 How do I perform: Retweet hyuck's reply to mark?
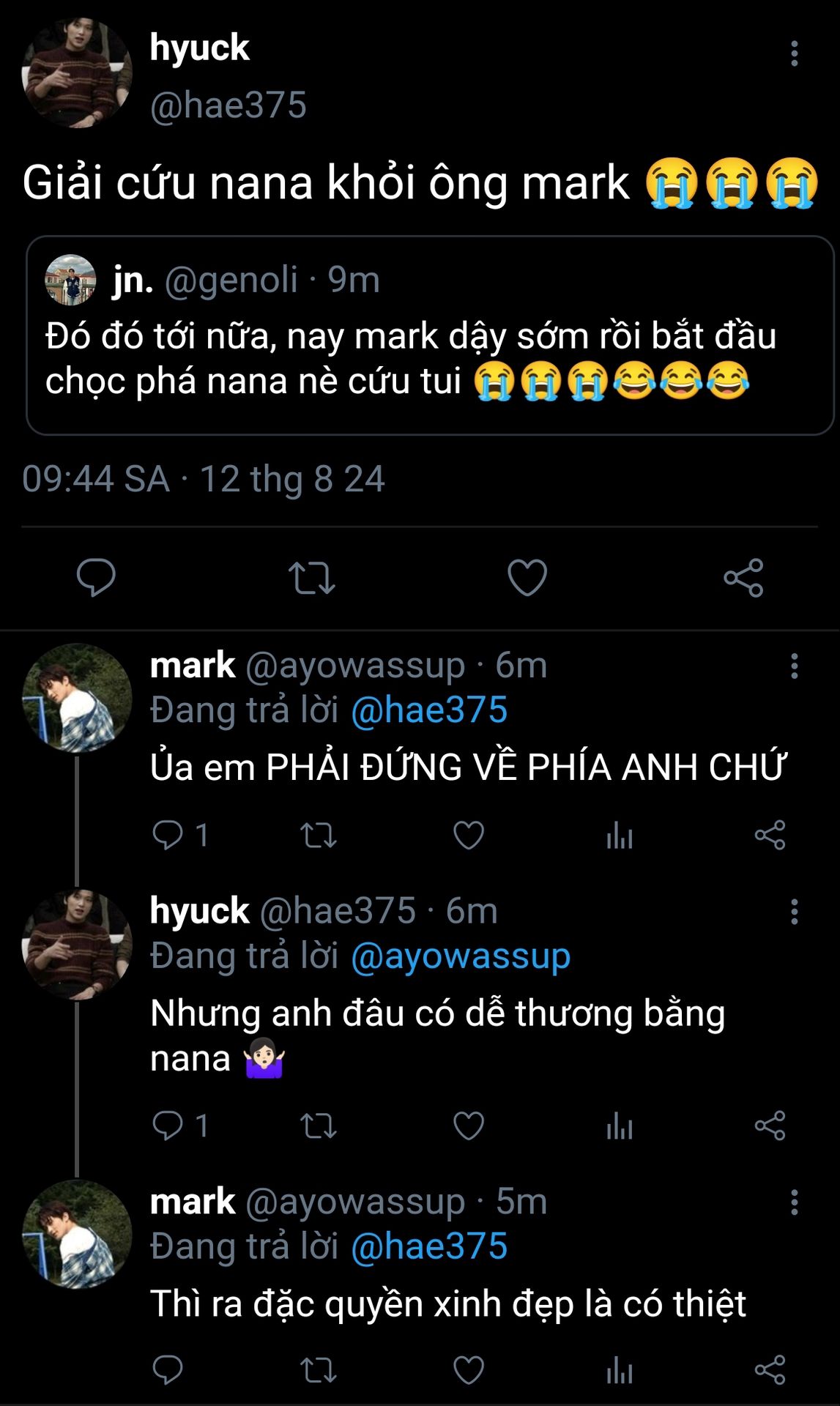[319, 1126]
